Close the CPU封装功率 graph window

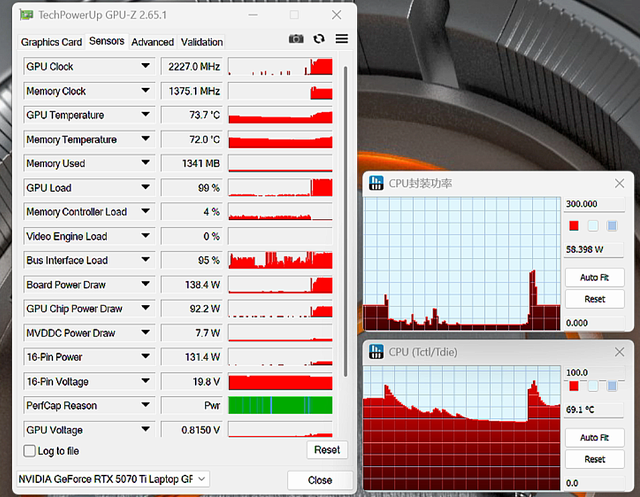[620, 183]
